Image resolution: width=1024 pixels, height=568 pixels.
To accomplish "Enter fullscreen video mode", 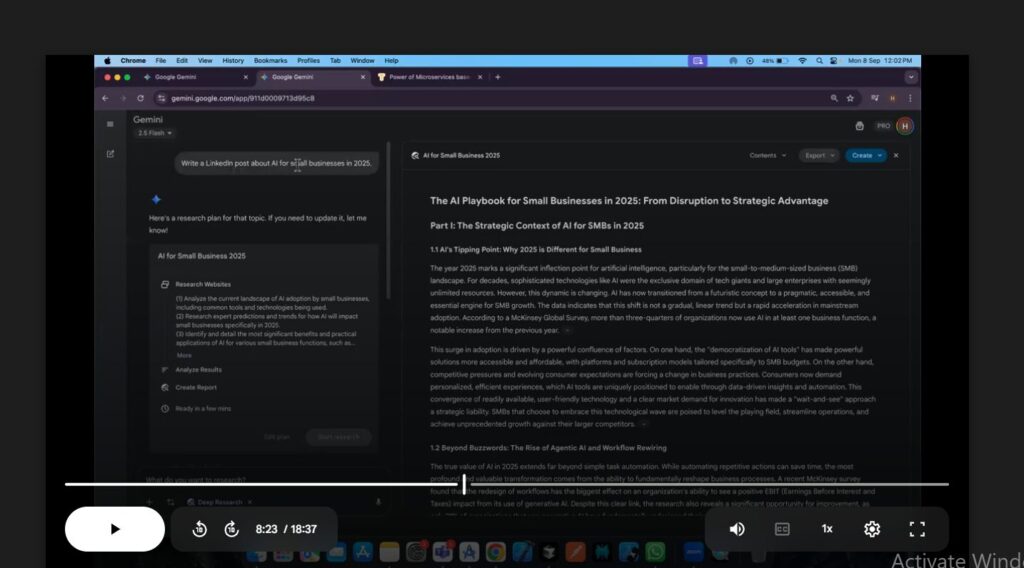I will click(x=917, y=529).
